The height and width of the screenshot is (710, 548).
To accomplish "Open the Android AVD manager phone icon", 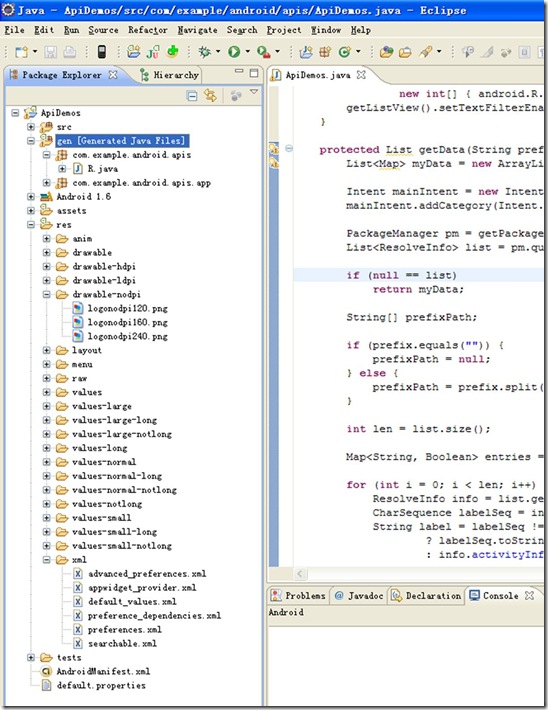I will coord(102,52).
